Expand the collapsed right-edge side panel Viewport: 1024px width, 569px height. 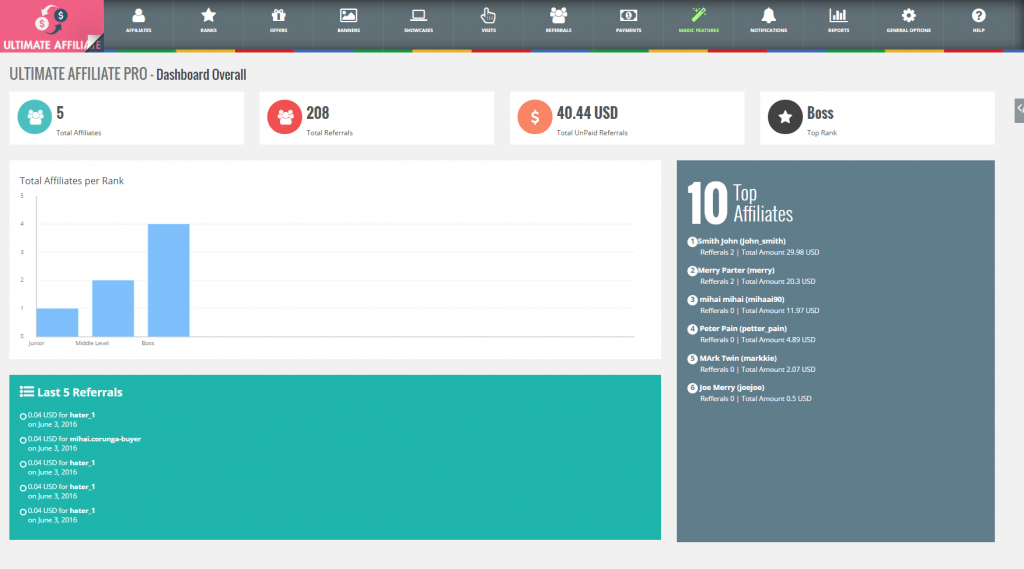(x=1018, y=108)
